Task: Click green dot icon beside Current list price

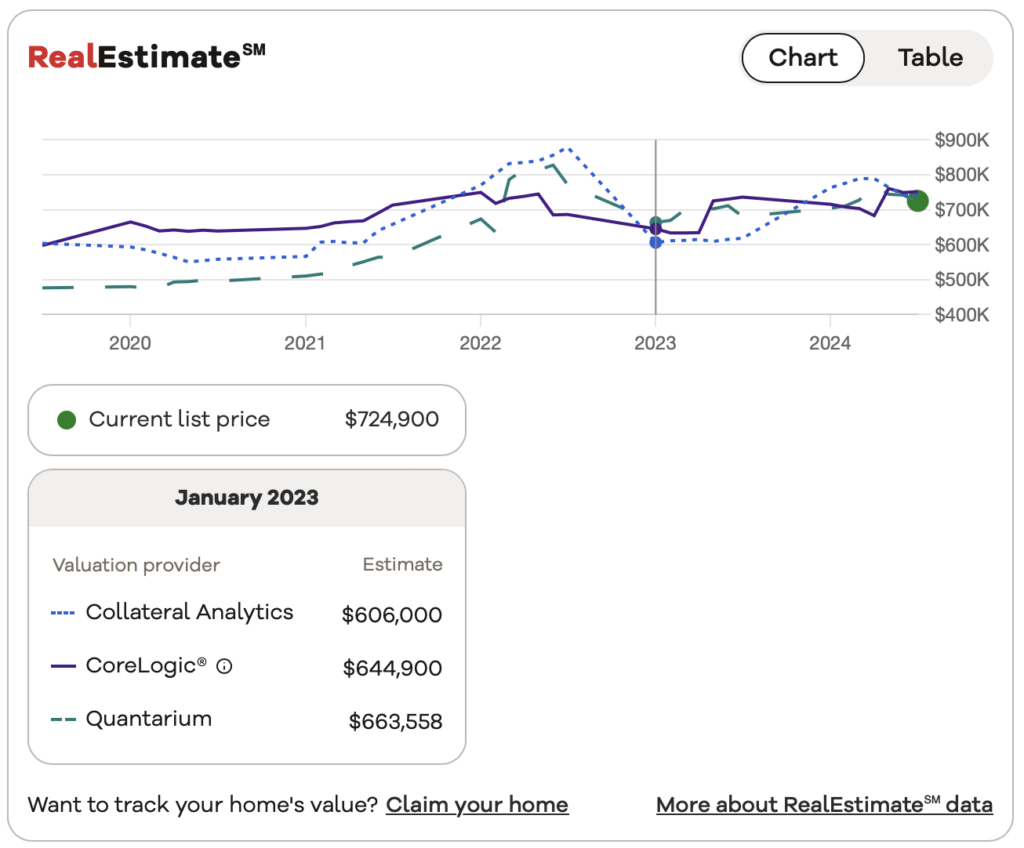Action: 66,420
